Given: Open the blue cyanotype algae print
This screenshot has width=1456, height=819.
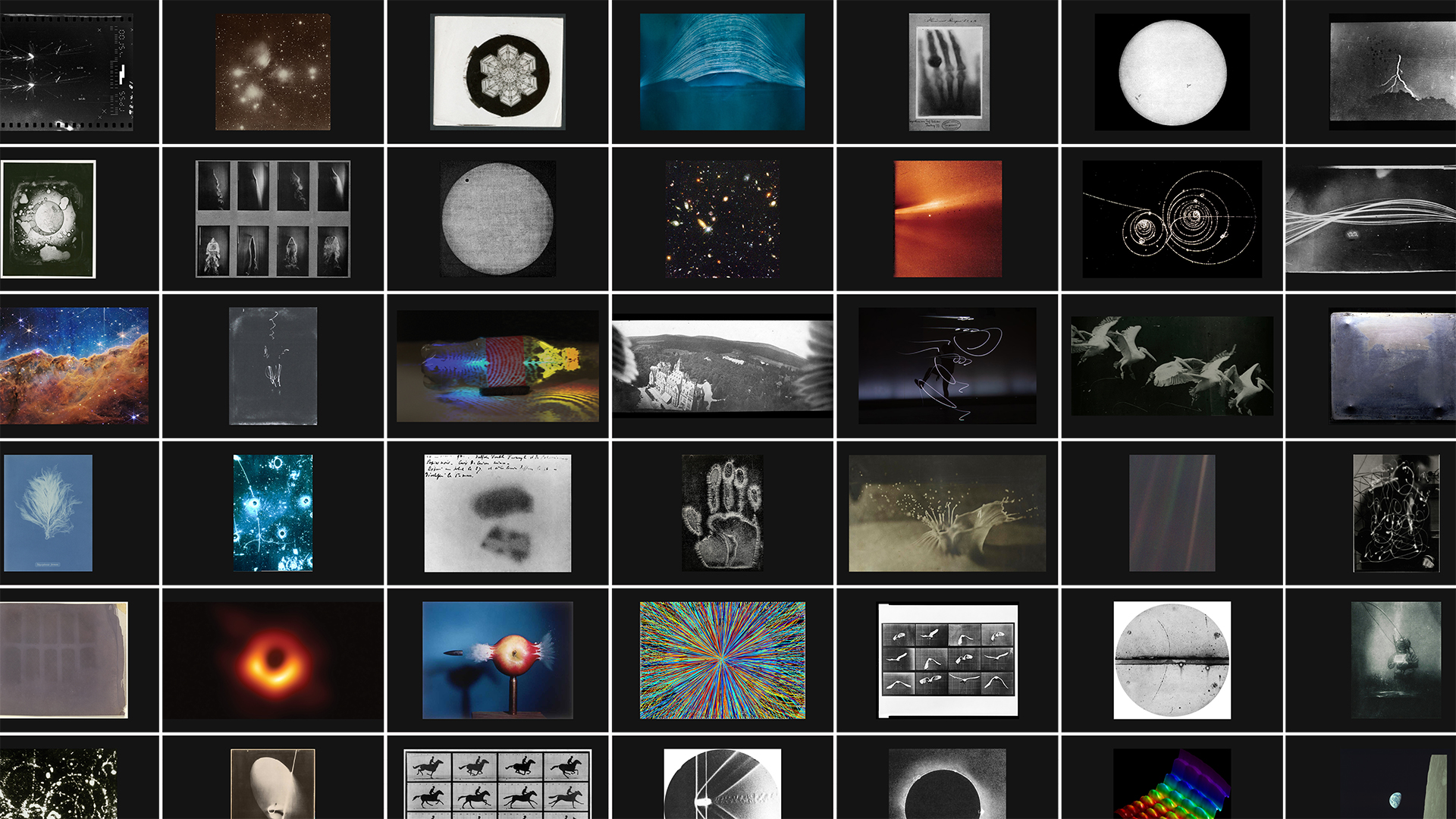Looking at the screenshot, I should pos(48,513).
